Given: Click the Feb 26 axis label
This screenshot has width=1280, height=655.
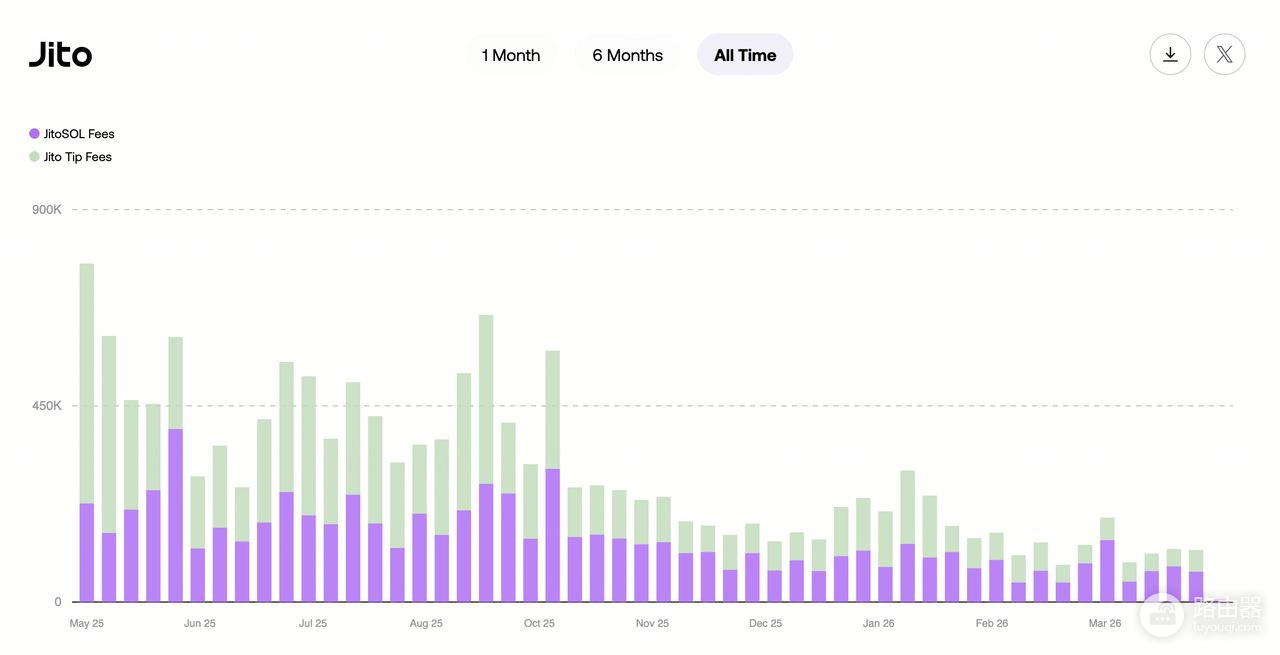Looking at the screenshot, I should coord(992,623).
